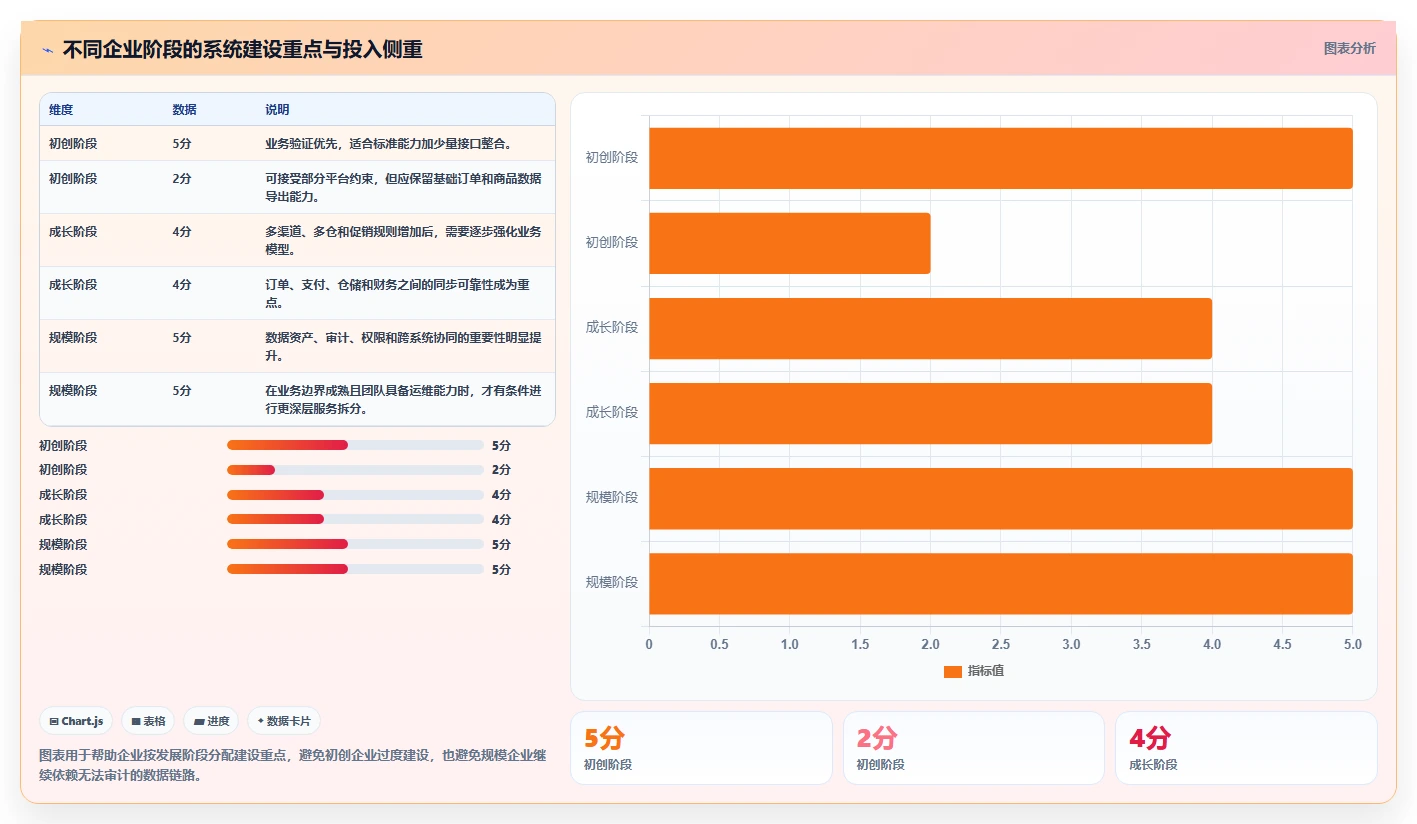Click the 2.5 tick on the x-axis
This screenshot has width=1417, height=824.
(1001, 644)
